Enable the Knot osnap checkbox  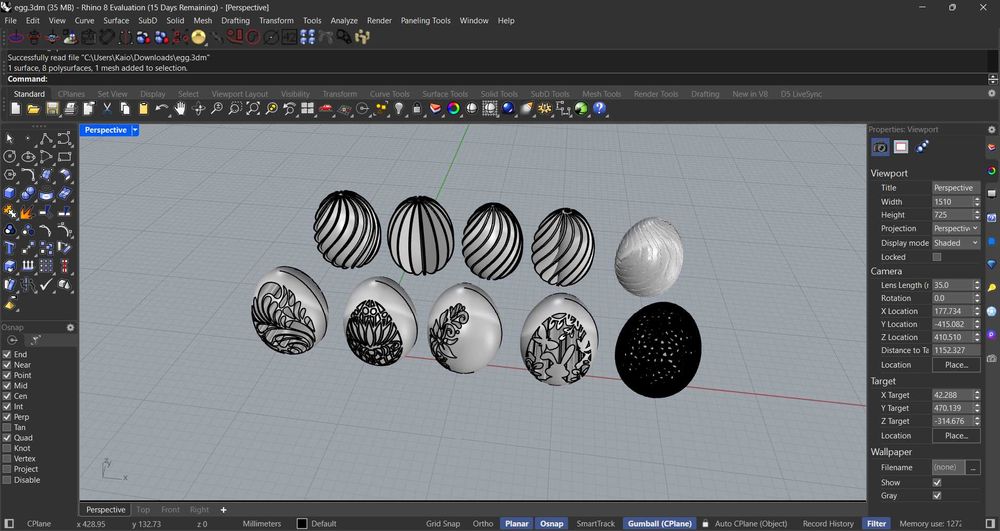coord(7,448)
